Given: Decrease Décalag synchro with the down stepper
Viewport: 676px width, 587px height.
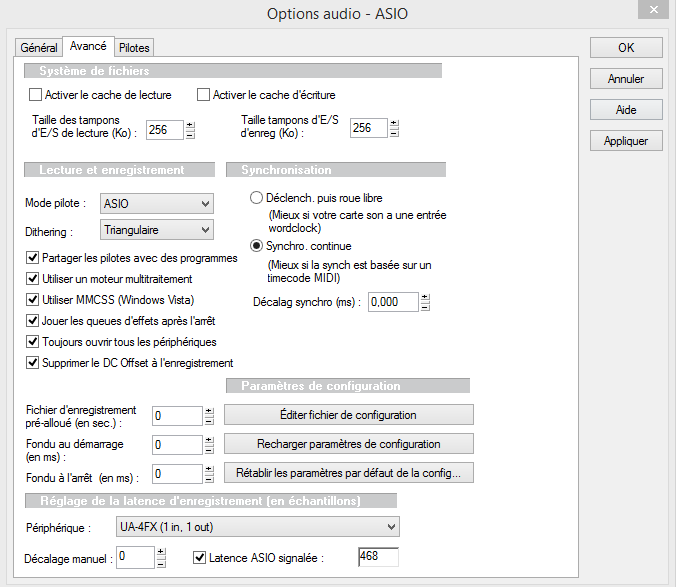Looking at the screenshot, I should point(425,306).
